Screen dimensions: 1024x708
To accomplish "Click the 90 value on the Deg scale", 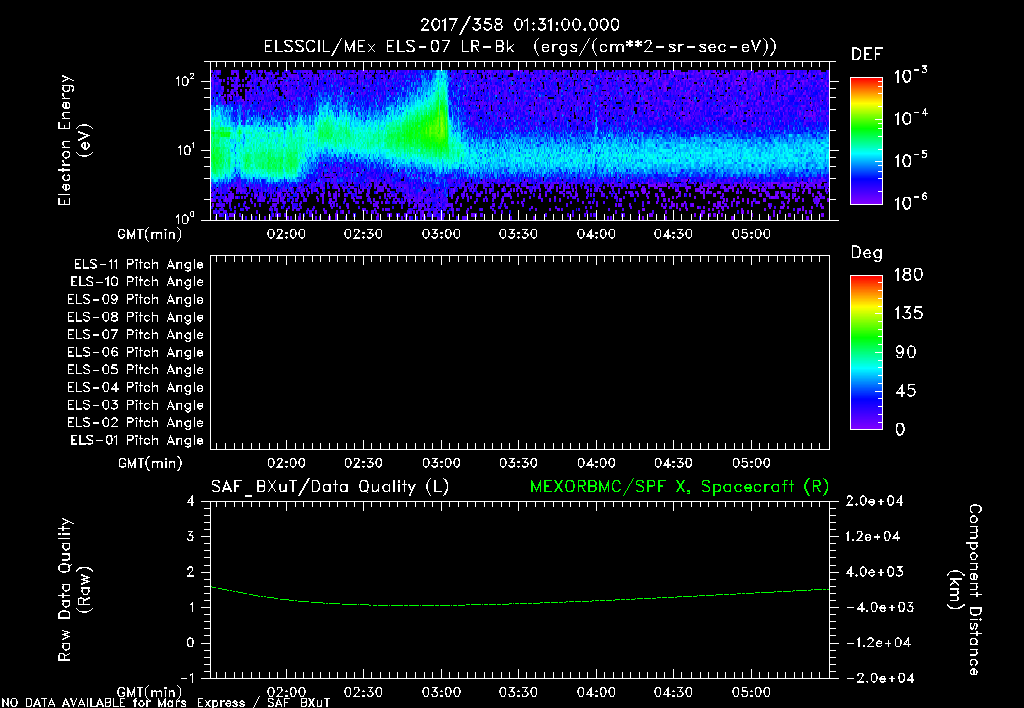I will click(906, 353).
